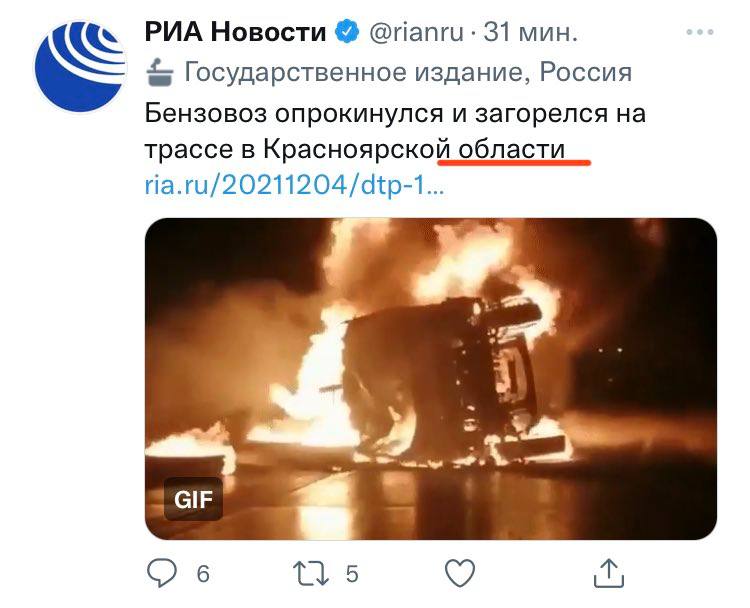Click the reply speech bubble icon
750x608 pixels.
pyautogui.click(x=162, y=573)
